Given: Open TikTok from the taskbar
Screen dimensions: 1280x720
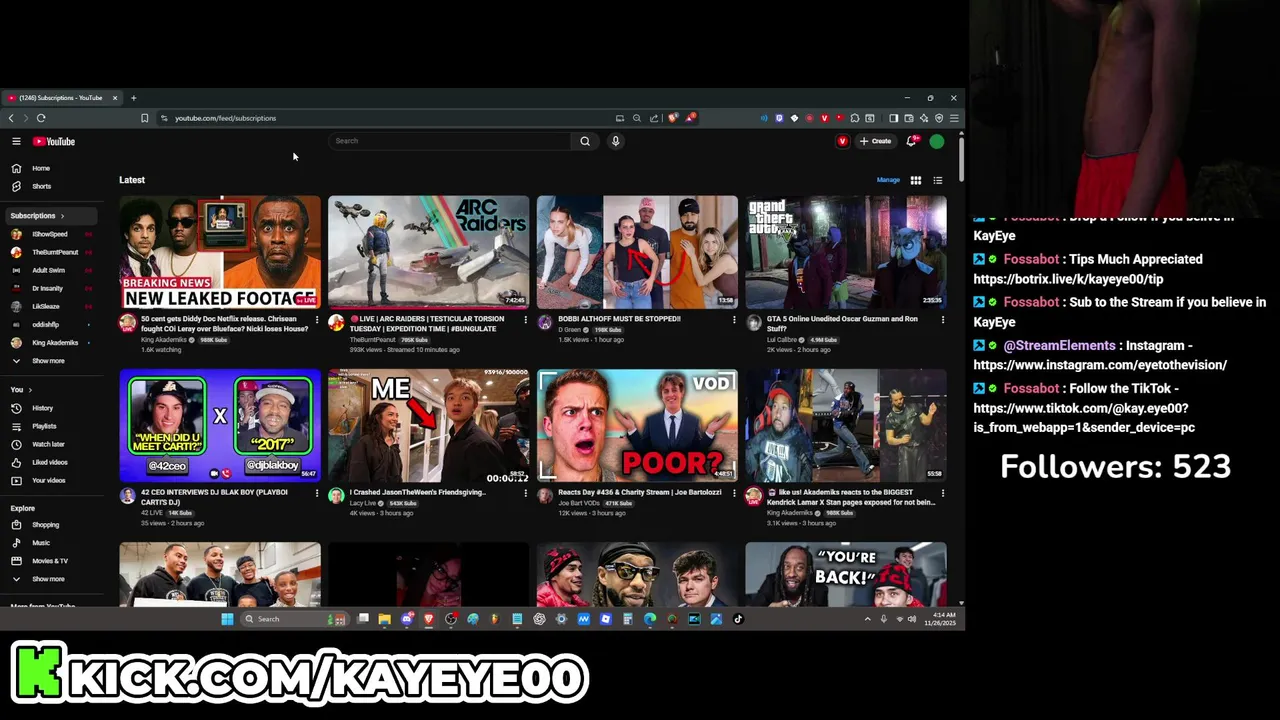Looking at the screenshot, I should 738,619.
